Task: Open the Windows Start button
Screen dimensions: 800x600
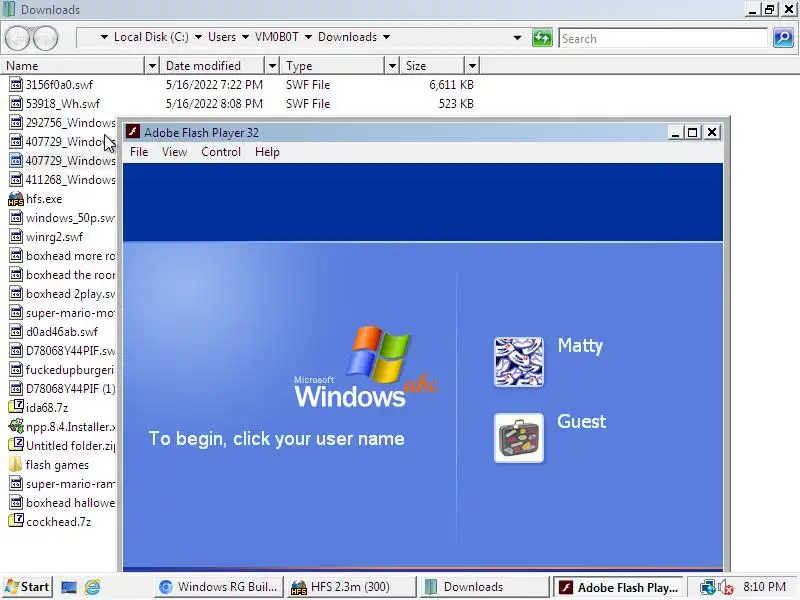Action: 27,587
